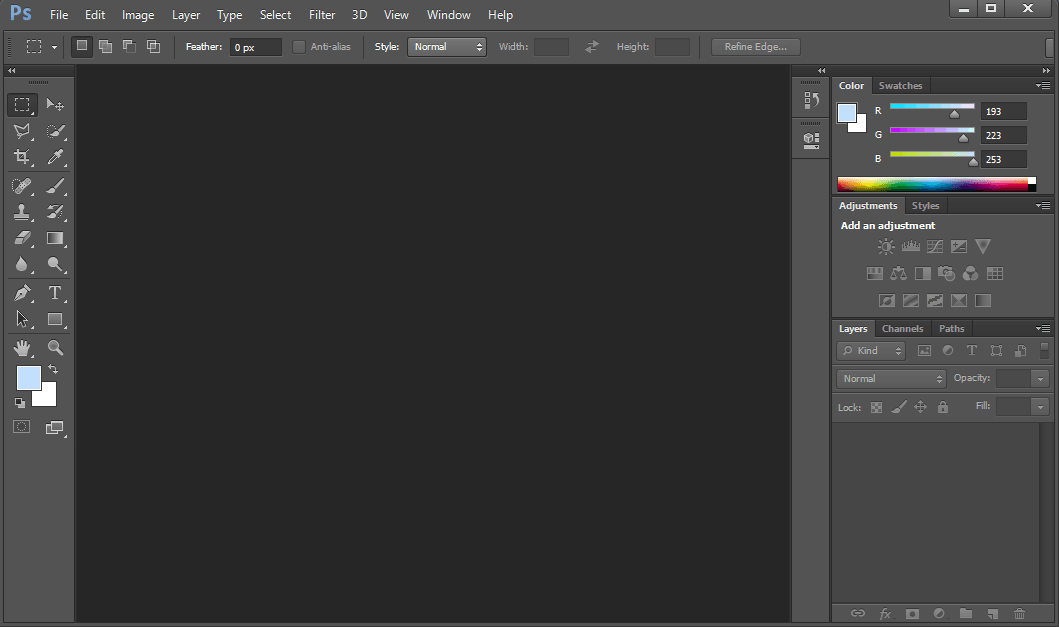Toggle pixel layer filter in Layers

[x=924, y=351]
